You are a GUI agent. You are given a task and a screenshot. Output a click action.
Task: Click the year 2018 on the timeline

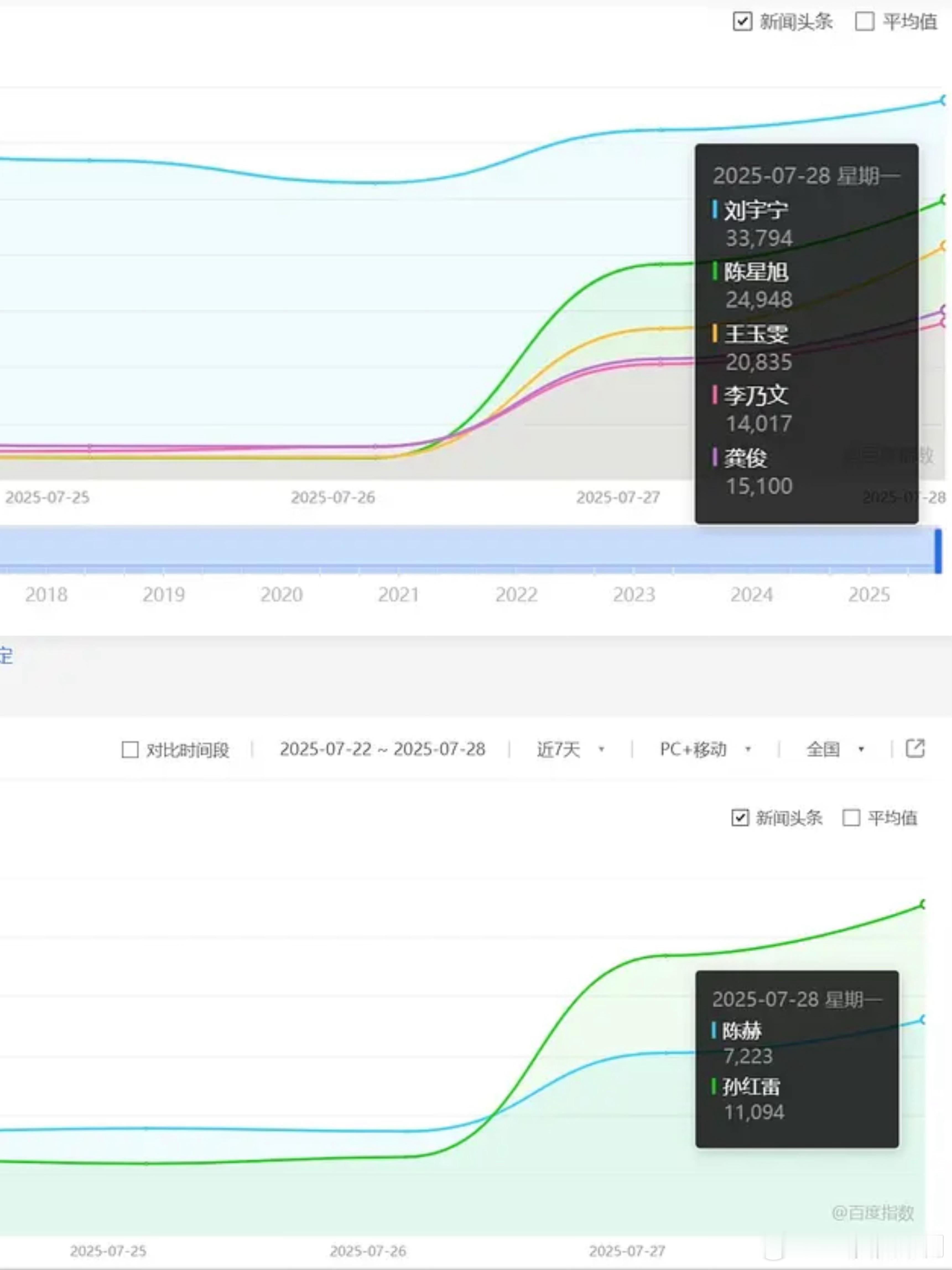46,595
